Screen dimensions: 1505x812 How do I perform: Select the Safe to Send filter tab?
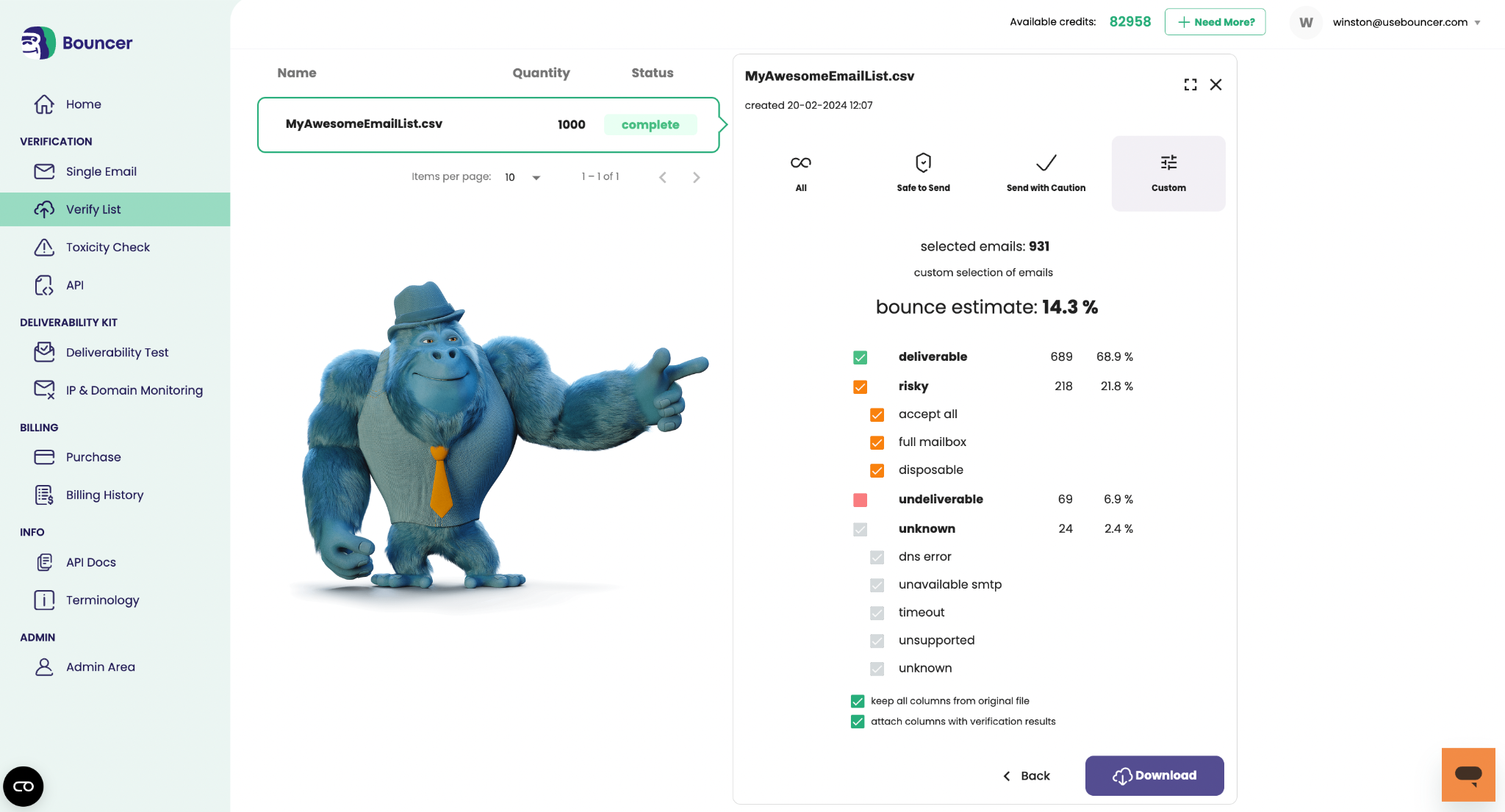(923, 173)
